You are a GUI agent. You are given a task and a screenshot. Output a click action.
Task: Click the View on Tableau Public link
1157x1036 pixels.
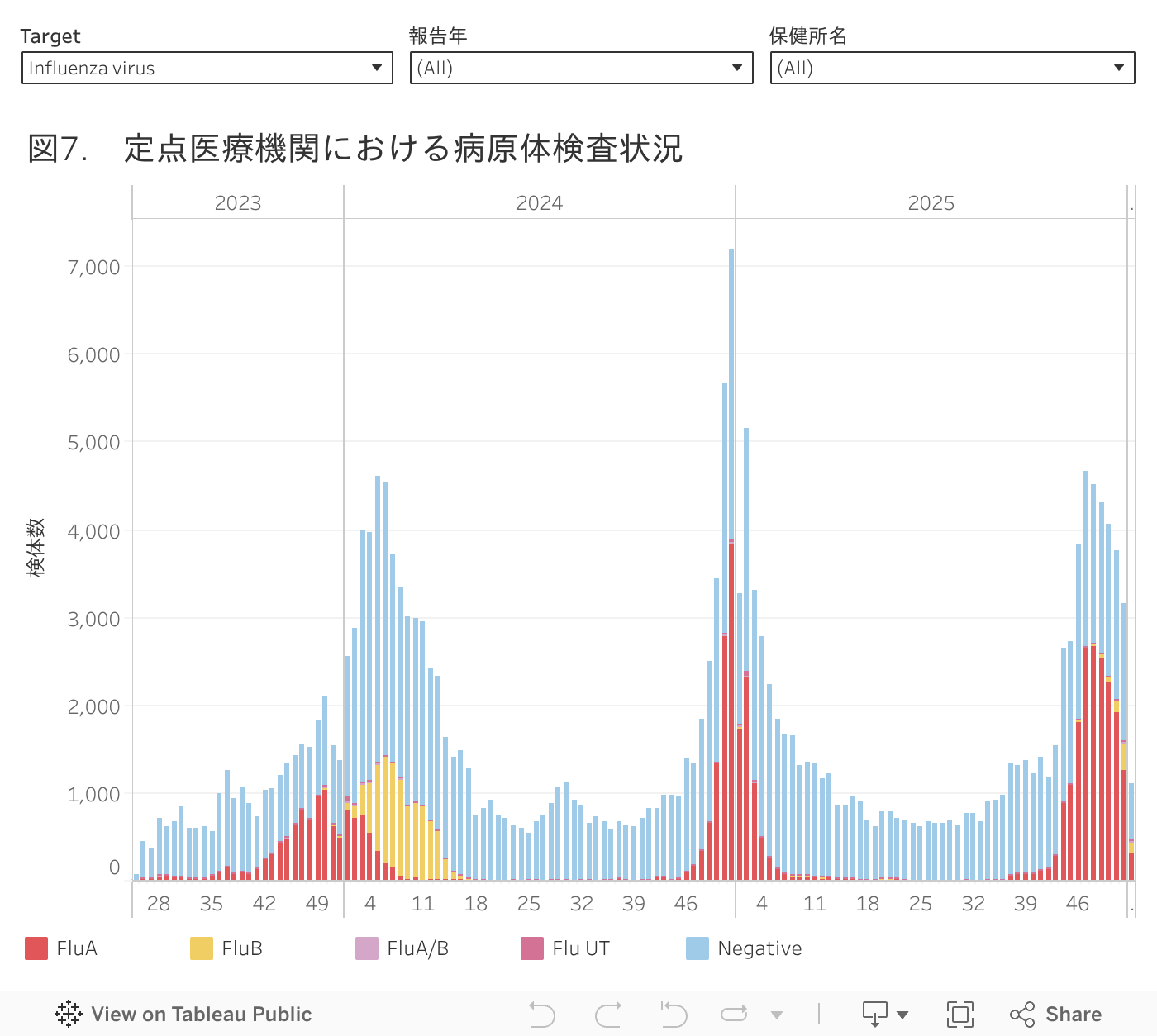coord(201,1014)
